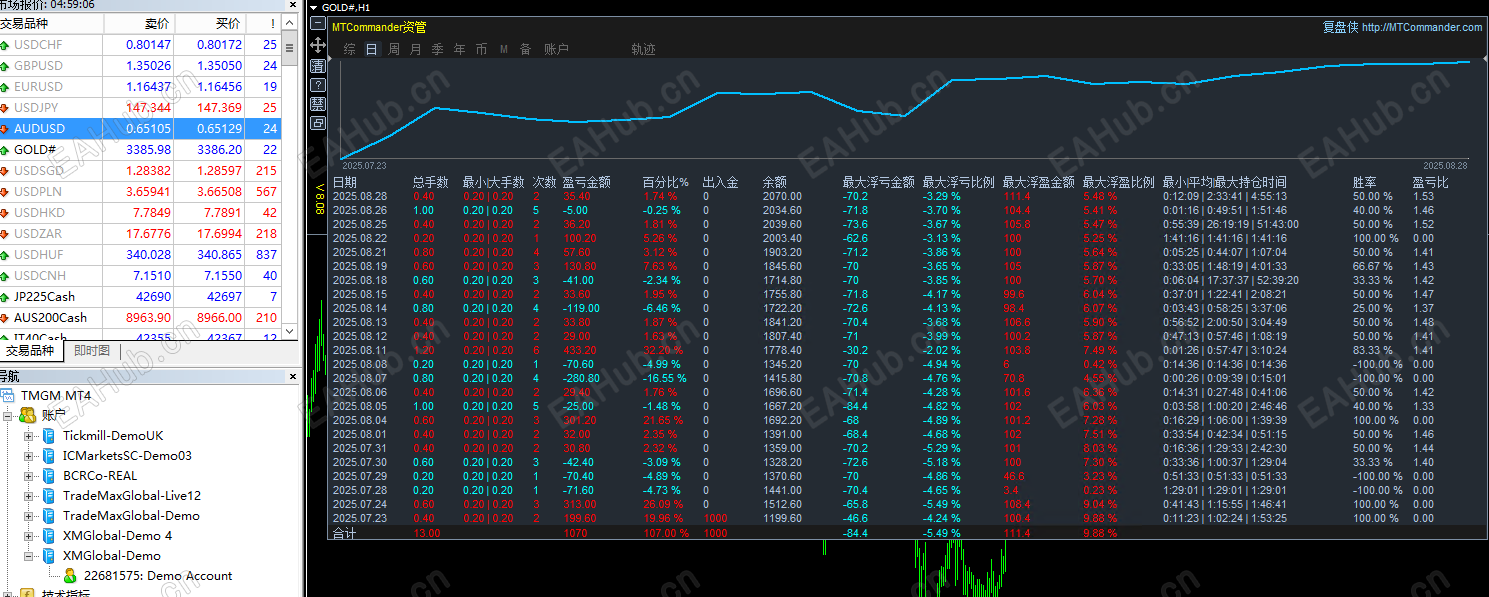Switch to the 综 summary tab
The height and width of the screenshot is (597, 1489).
tap(349, 49)
